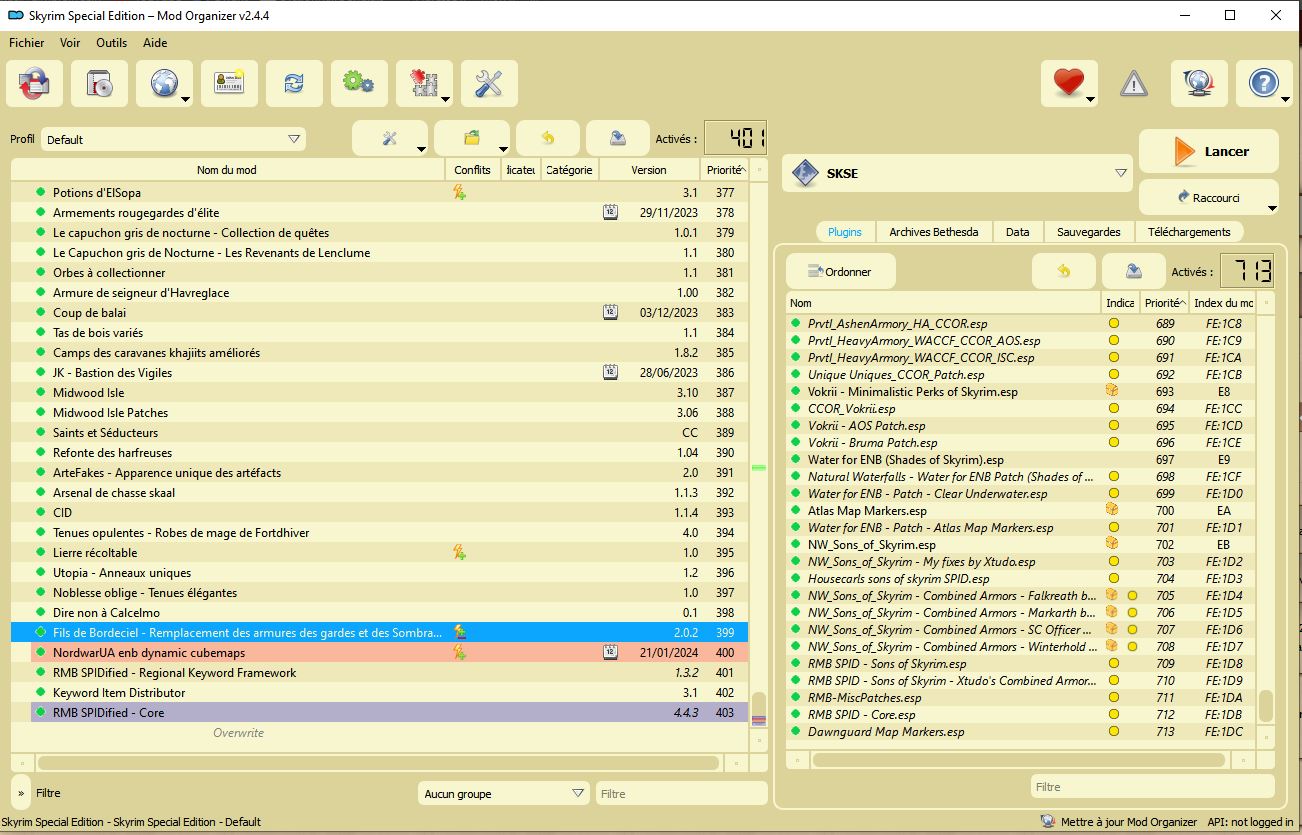Click the Lancer button
The width and height of the screenshot is (1302, 835).
[1209, 151]
